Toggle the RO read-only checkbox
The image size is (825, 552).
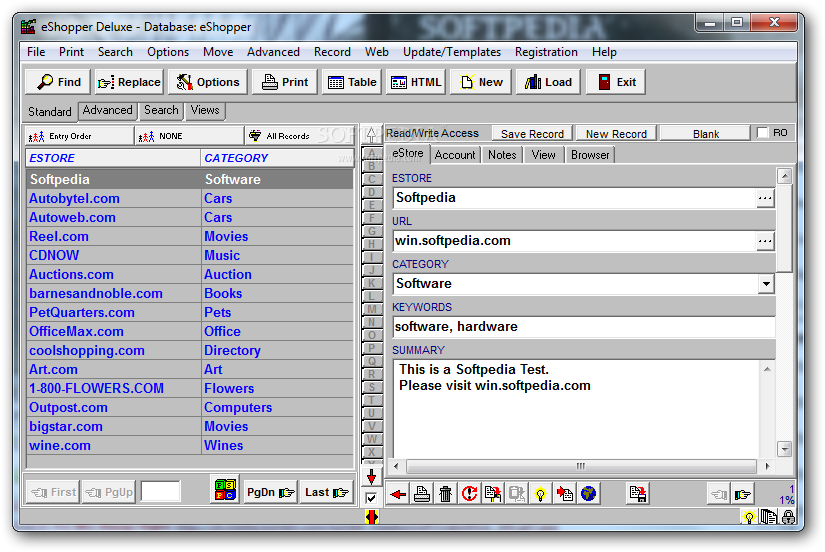(x=762, y=133)
